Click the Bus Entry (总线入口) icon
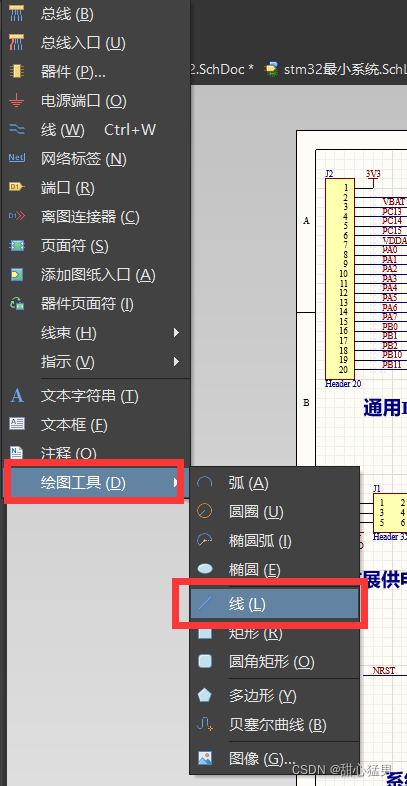This screenshot has height=786, width=407. 17,43
